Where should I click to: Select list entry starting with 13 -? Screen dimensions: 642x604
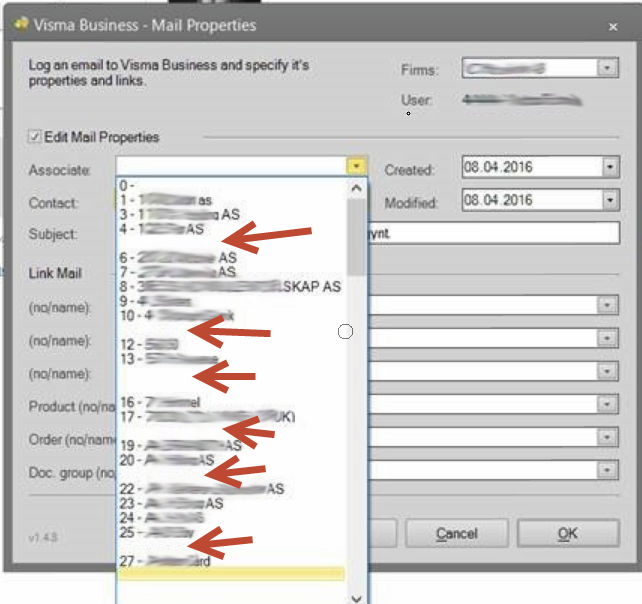pos(232,359)
